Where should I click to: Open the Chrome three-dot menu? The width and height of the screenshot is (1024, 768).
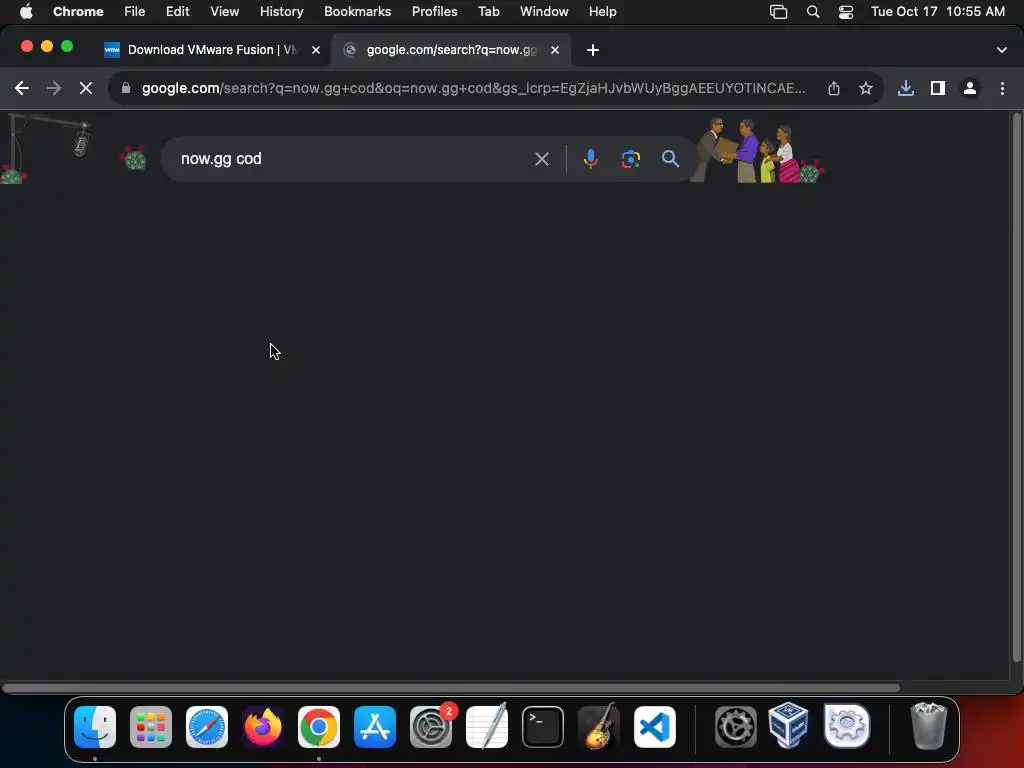point(1002,88)
